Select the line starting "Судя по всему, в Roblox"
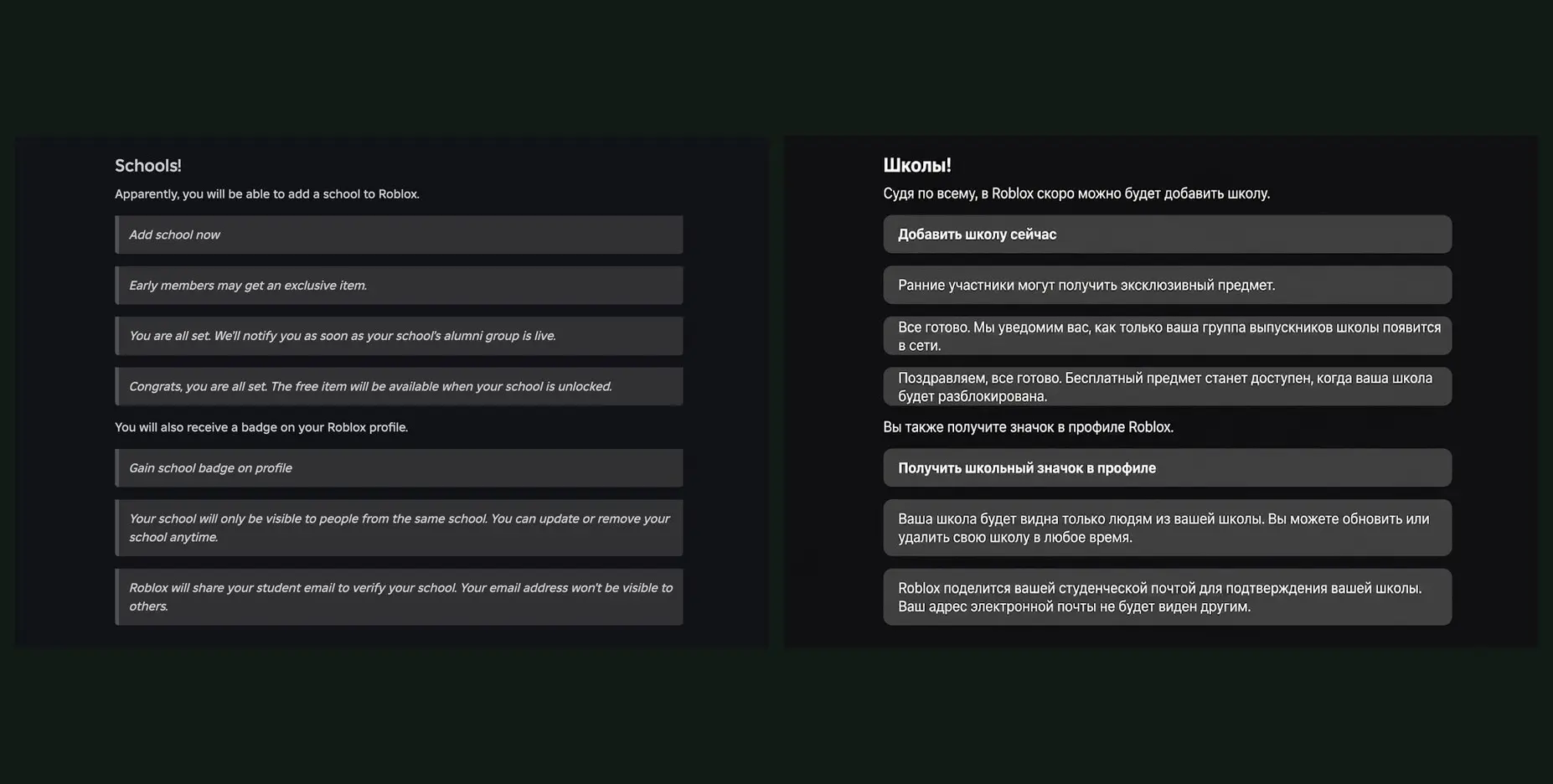 [x=1076, y=193]
